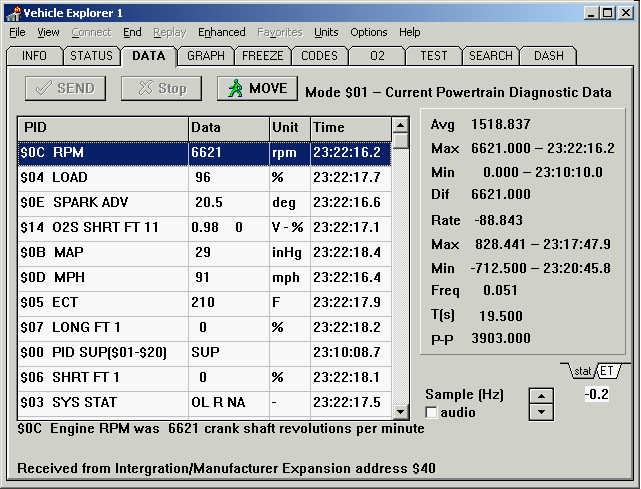This screenshot has width=641, height=489.
Task: Decrease sample rate with down stepper arrow
Action: (541, 412)
